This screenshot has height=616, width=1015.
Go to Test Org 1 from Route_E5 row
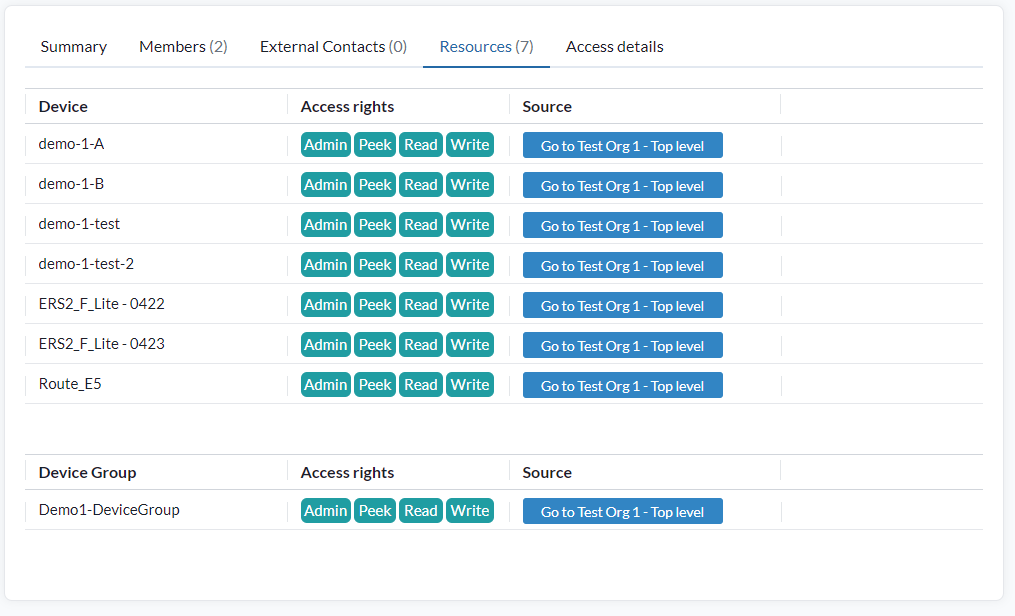tap(623, 386)
